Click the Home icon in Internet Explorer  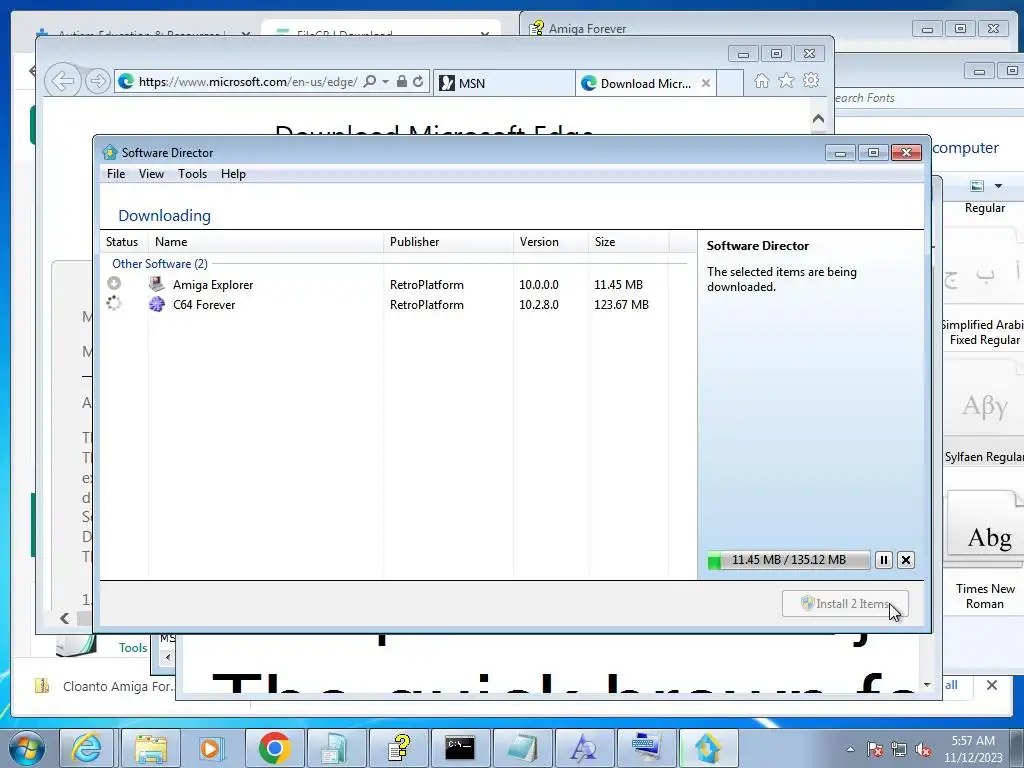761,80
